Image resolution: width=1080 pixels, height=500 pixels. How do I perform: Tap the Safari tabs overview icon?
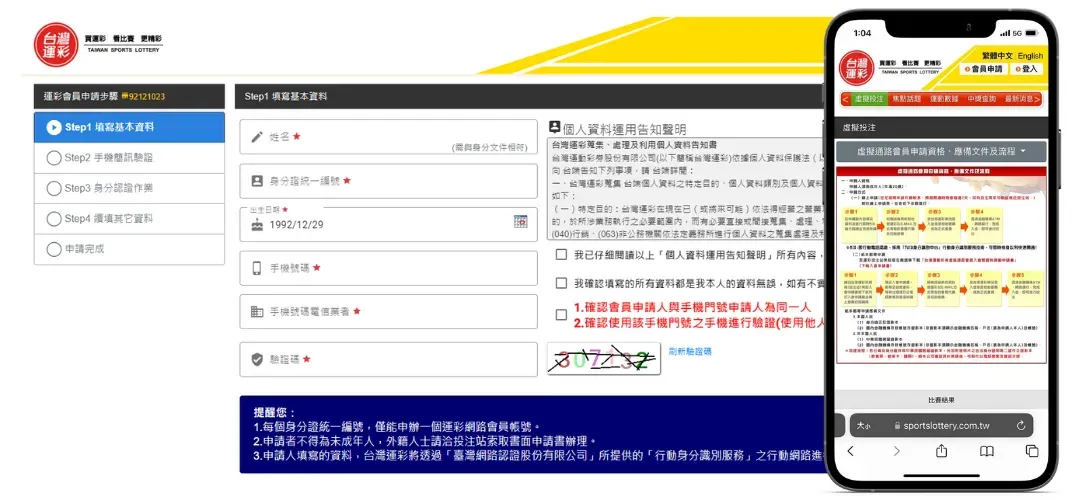coord(1032,451)
